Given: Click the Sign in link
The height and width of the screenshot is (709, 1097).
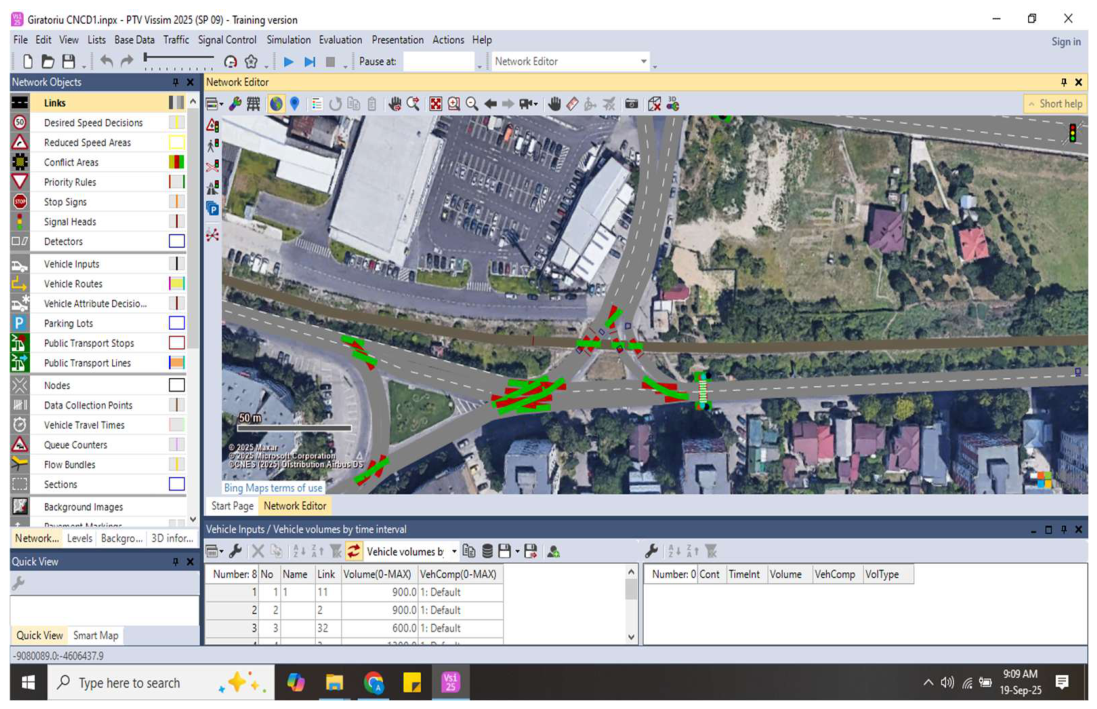Looking at the screenshot, I should point(1066,42).
